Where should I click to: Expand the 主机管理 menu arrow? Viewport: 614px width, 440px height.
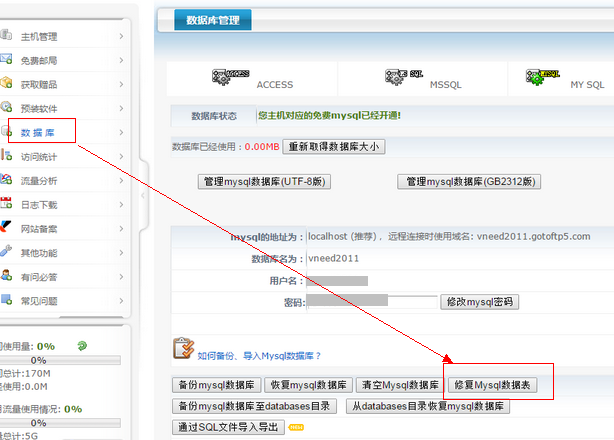[x=121, y=37]
